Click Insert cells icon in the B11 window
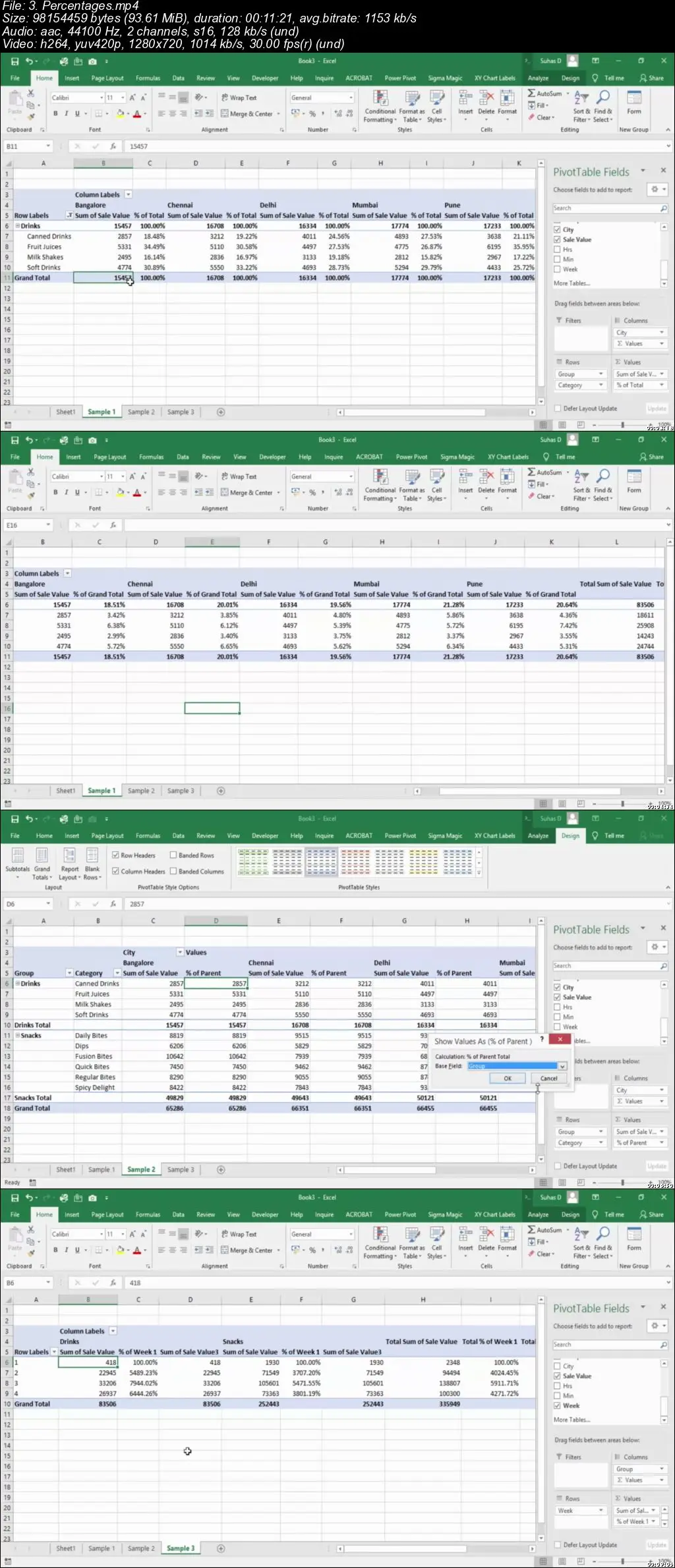 coord(465,103)
